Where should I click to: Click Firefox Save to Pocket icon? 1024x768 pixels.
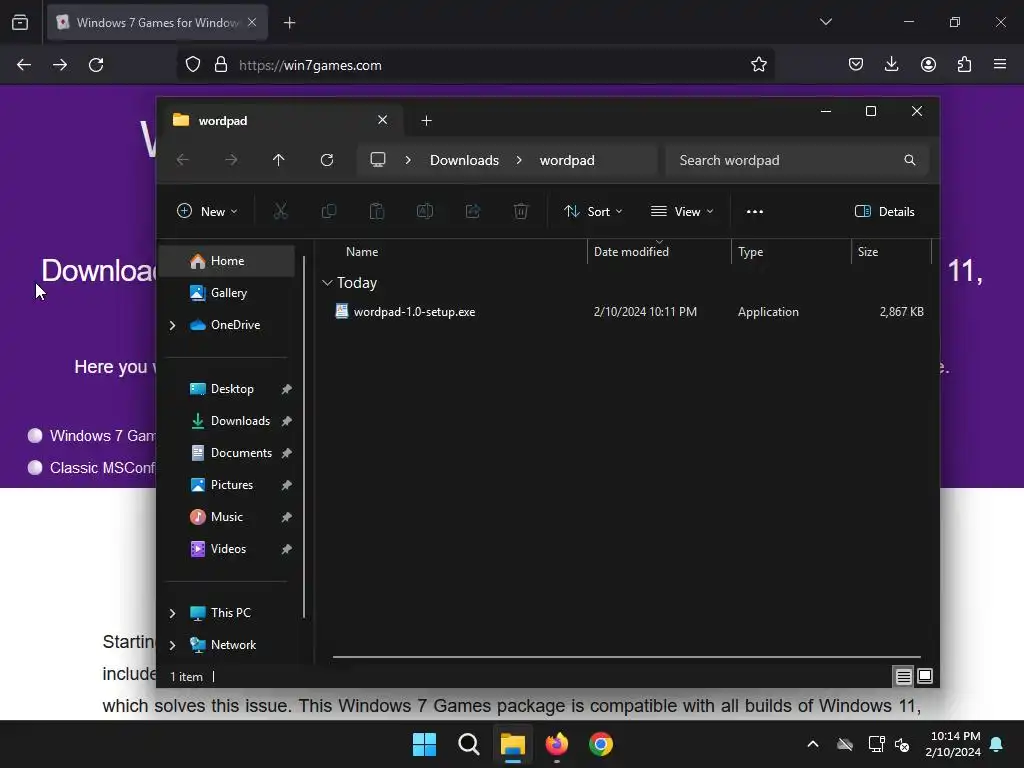(x=856, y=65)
